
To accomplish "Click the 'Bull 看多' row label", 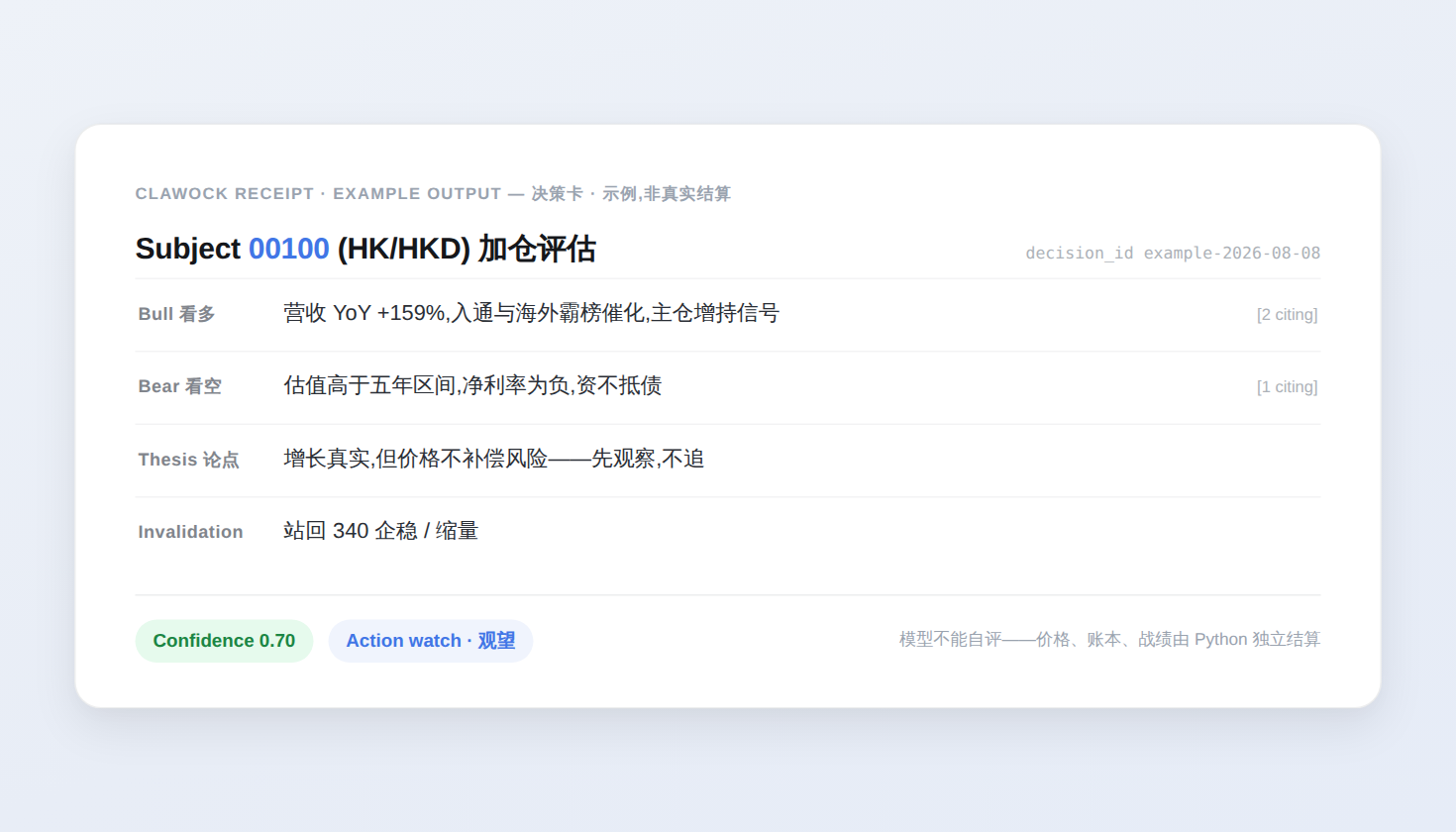I will tap(176, 314).
